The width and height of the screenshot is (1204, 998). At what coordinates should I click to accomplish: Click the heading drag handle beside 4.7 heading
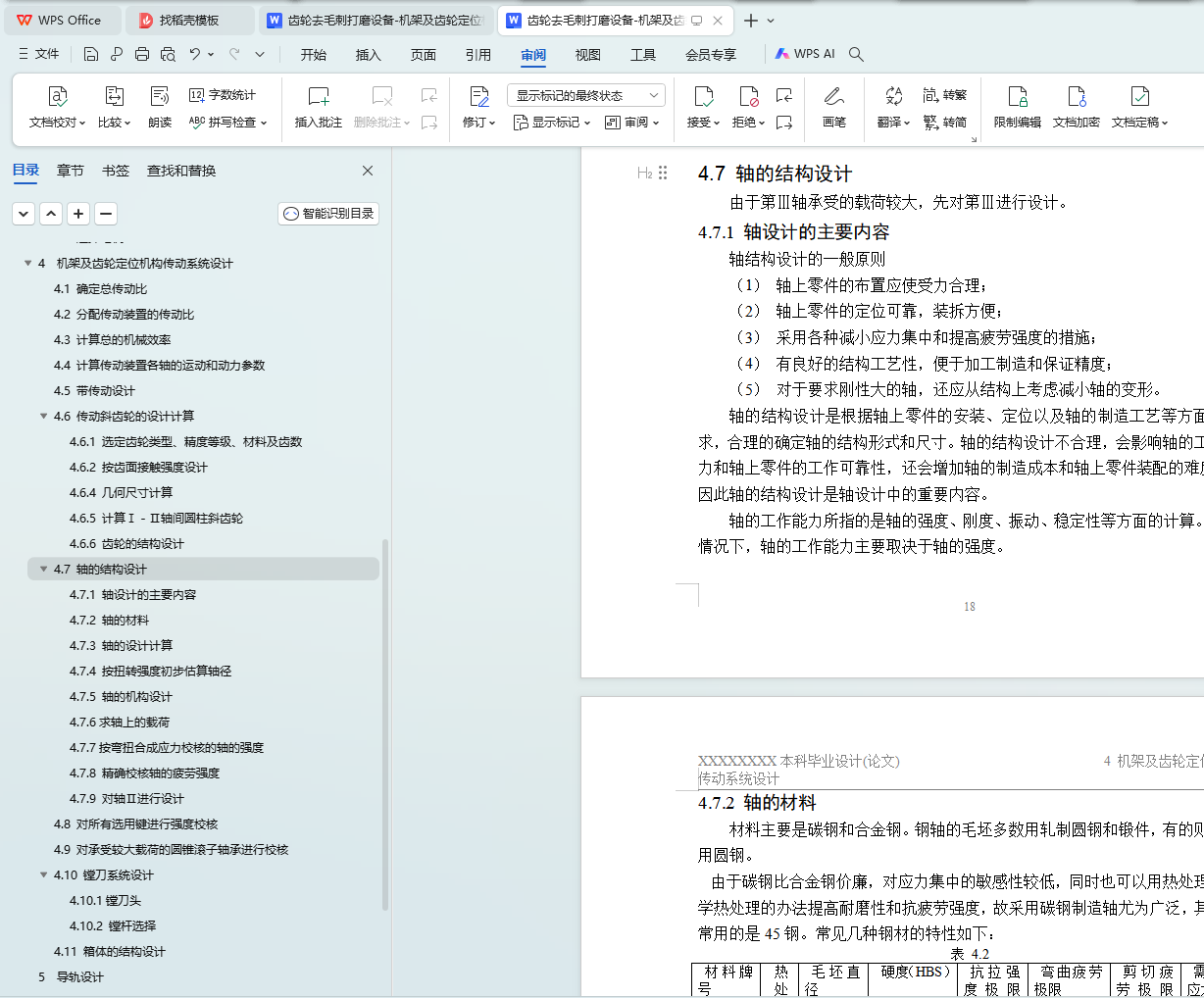tap(664, 173)
